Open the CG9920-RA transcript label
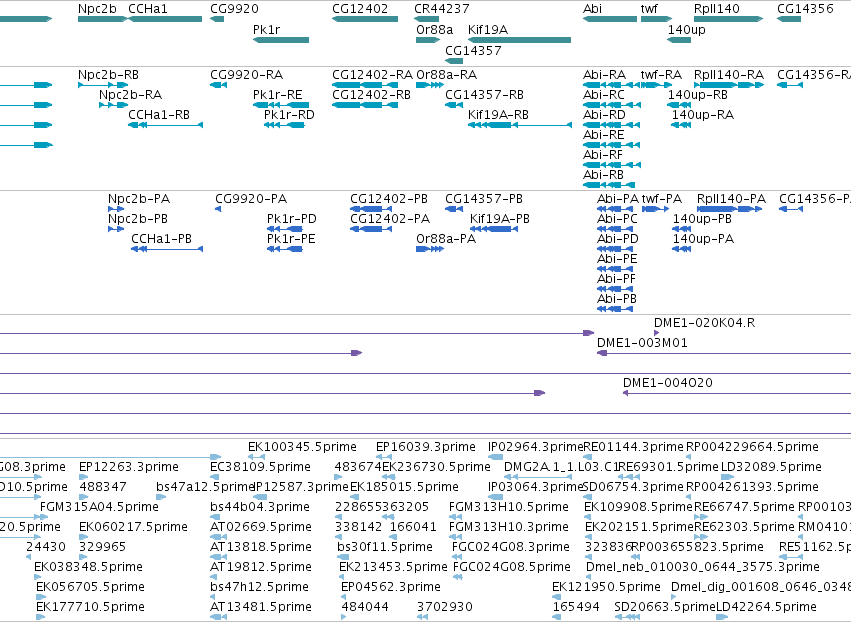The image size is (851, 622). [246, 74]
